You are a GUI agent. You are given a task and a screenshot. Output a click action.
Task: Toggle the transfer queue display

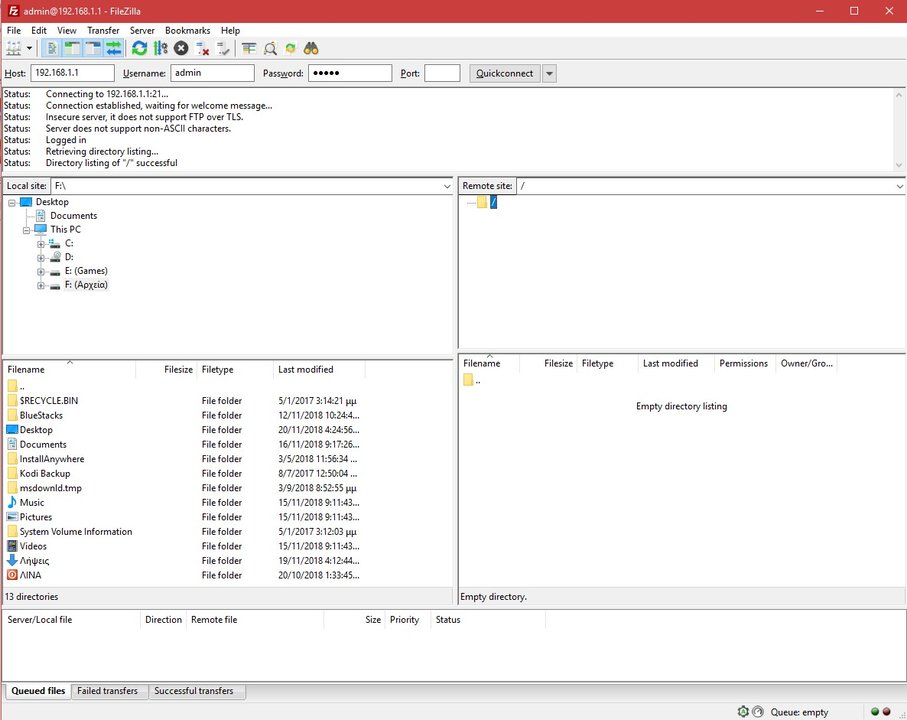point(113,48)
